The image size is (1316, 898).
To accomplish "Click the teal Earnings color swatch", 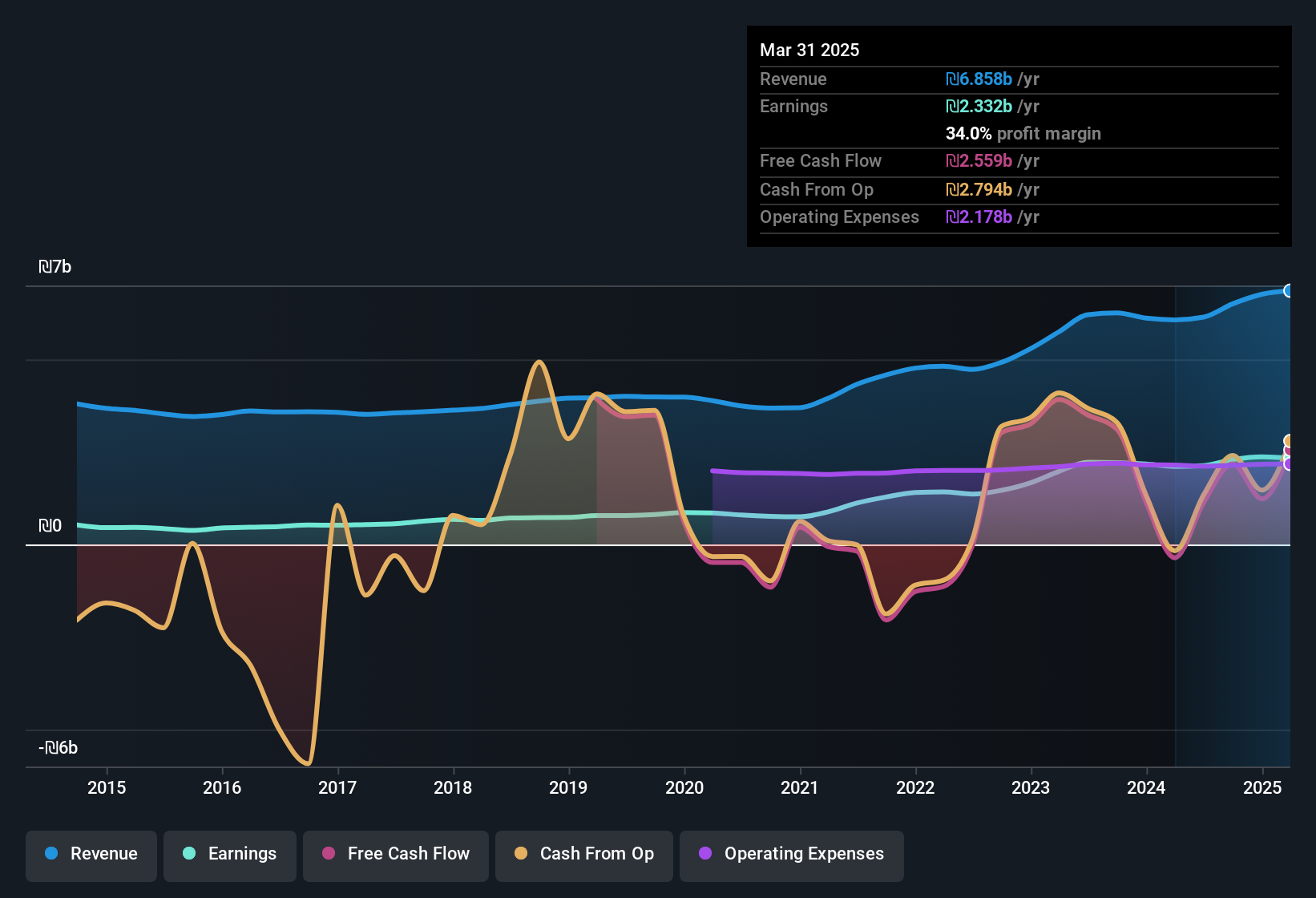I will 189,854.
